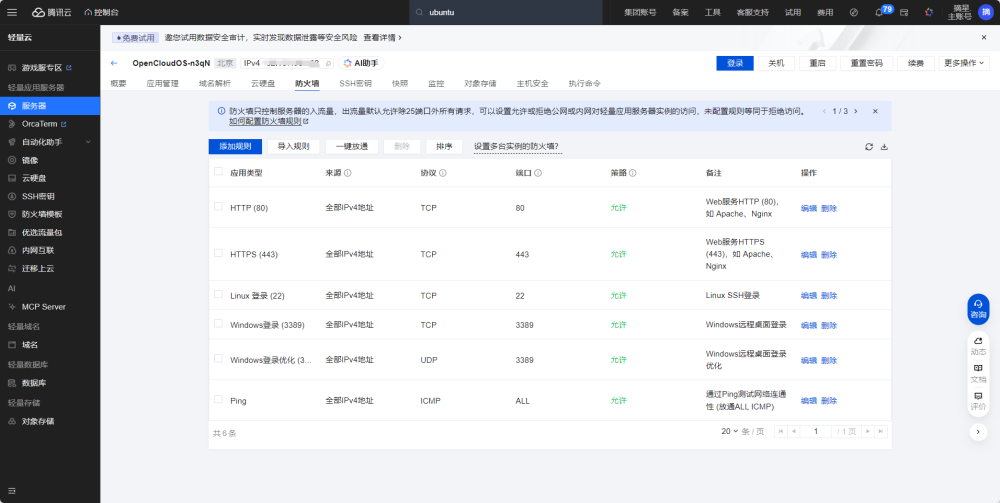
Task: Click the 咨询 headset floating button
Action: (x=978, y=308)
